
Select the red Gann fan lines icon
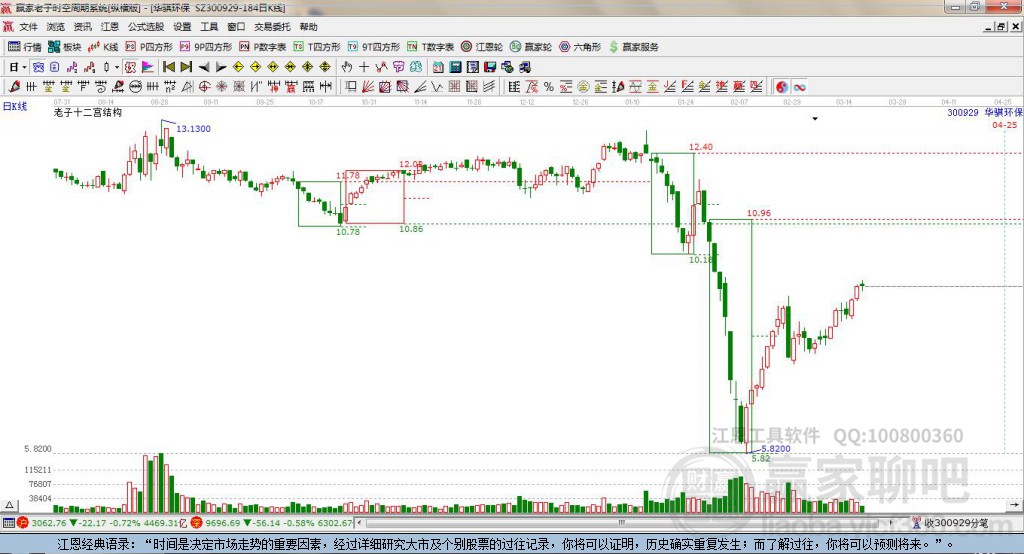[368, 87]
